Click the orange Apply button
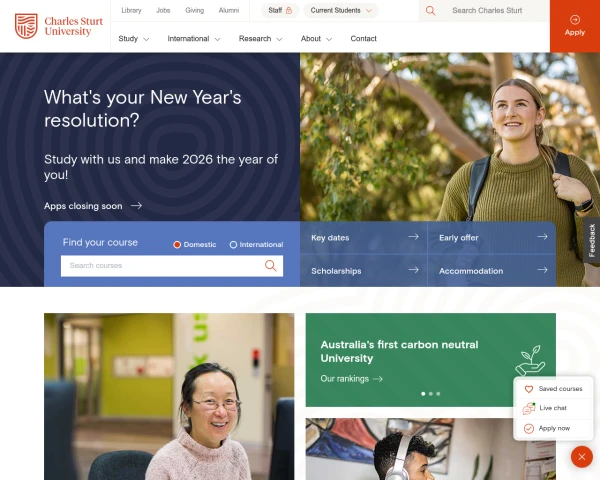600x480 pixels. [575, 26]
